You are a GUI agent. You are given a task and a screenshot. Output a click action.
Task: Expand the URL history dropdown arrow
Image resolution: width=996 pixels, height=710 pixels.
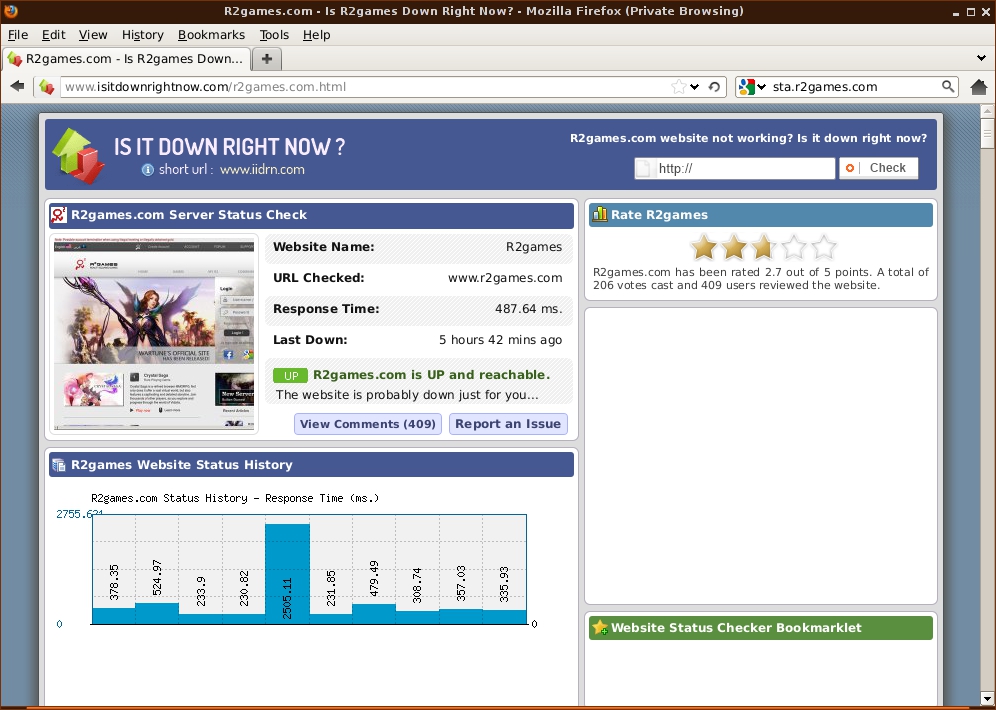click(x=696, y=87)
